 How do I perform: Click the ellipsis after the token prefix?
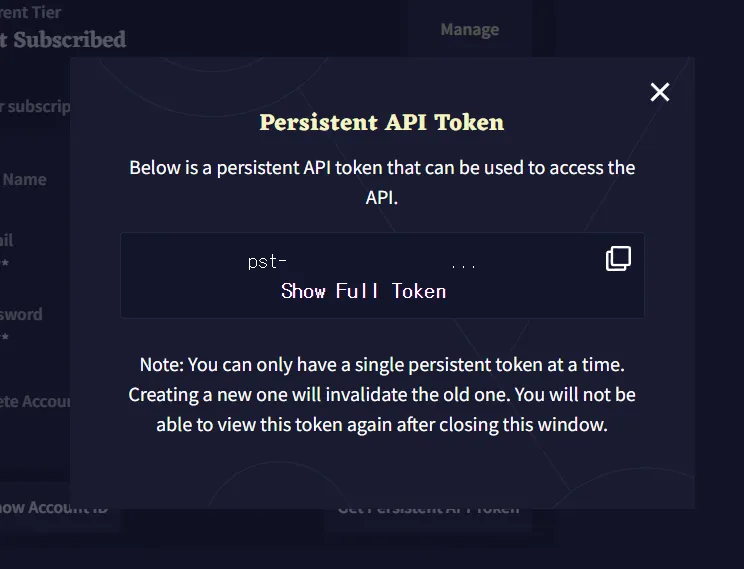tap(463, 266)
